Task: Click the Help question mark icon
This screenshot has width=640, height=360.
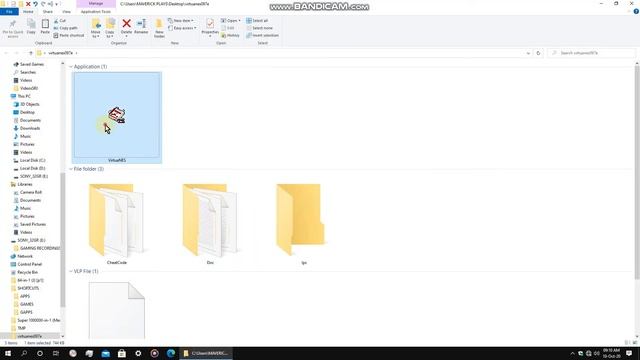Action: [636, 11]
